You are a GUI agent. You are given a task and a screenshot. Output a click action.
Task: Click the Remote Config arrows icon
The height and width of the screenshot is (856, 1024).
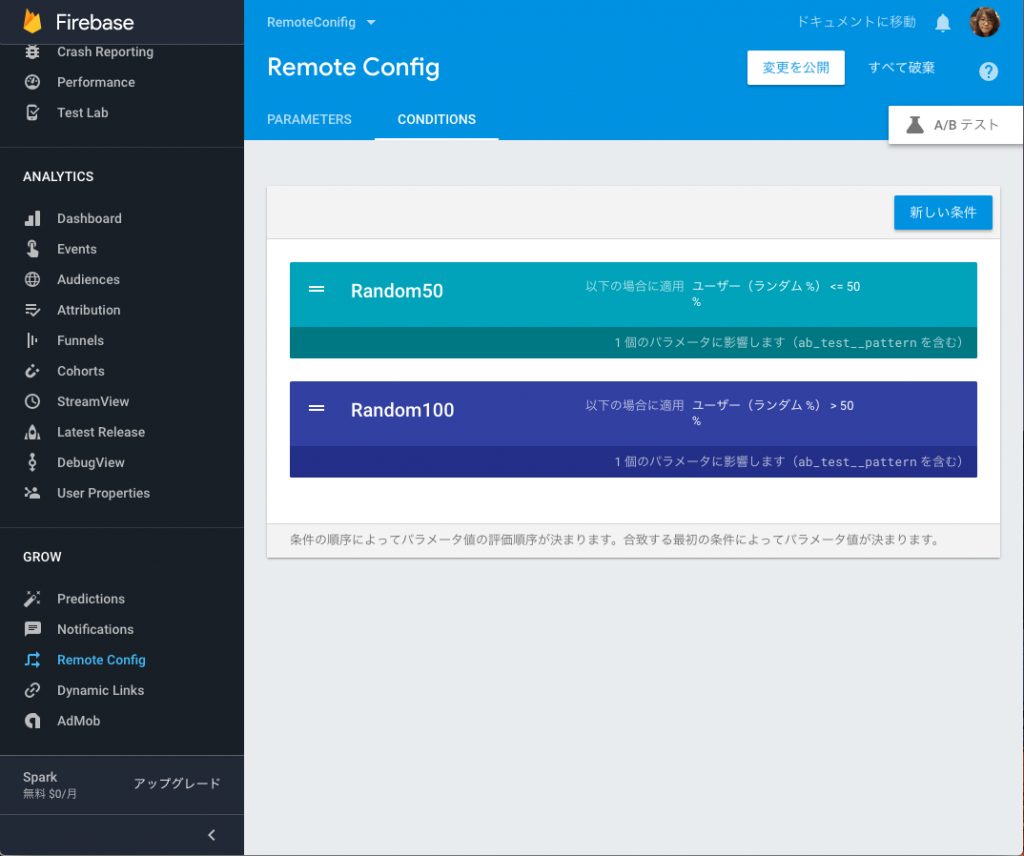click(32, 659)
